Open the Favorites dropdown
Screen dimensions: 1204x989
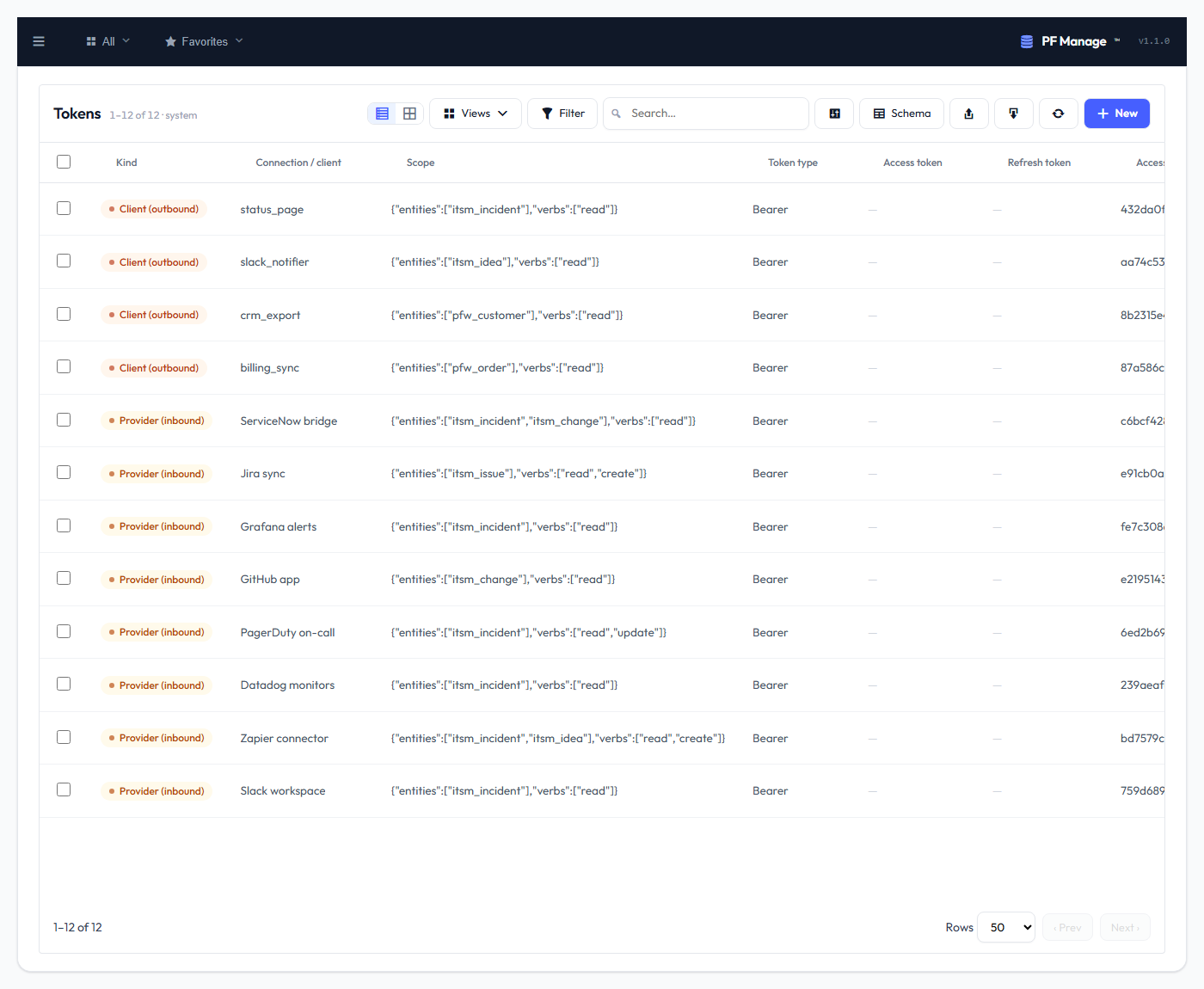click(205, 41)
